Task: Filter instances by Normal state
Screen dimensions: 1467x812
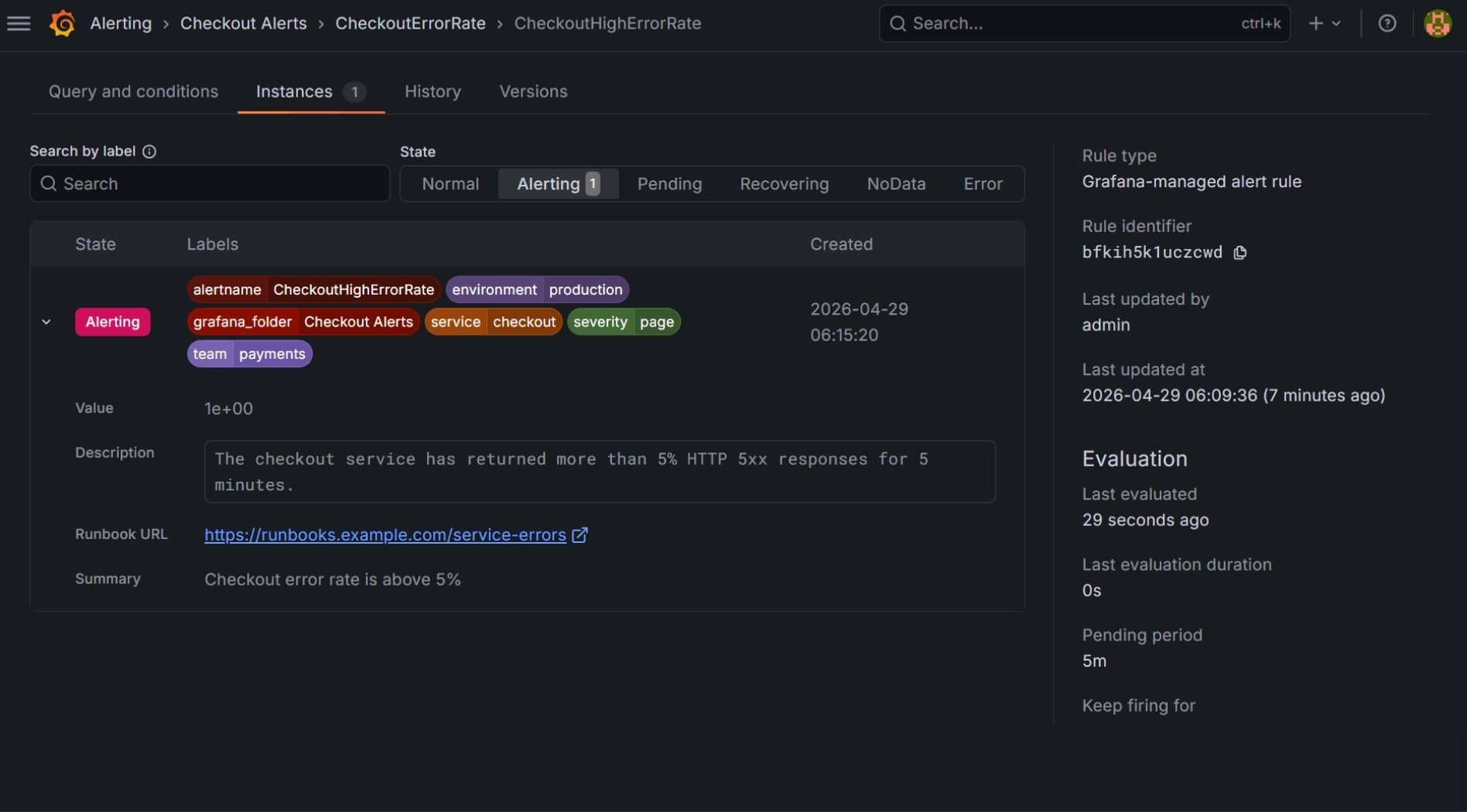Action: [x=450, y=184]
